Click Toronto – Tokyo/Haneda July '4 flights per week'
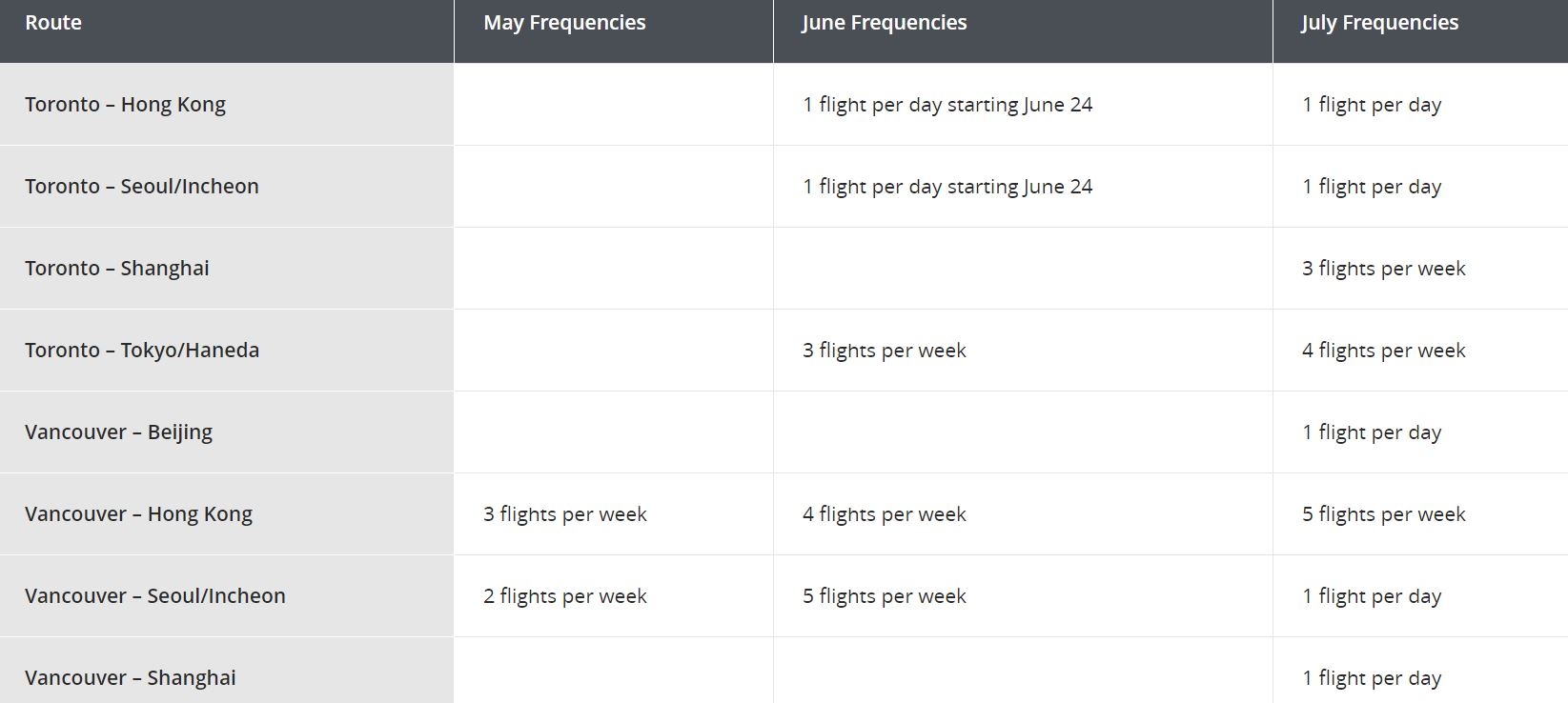Screen dimensions: 1568x703 [x=1384, y=351]
